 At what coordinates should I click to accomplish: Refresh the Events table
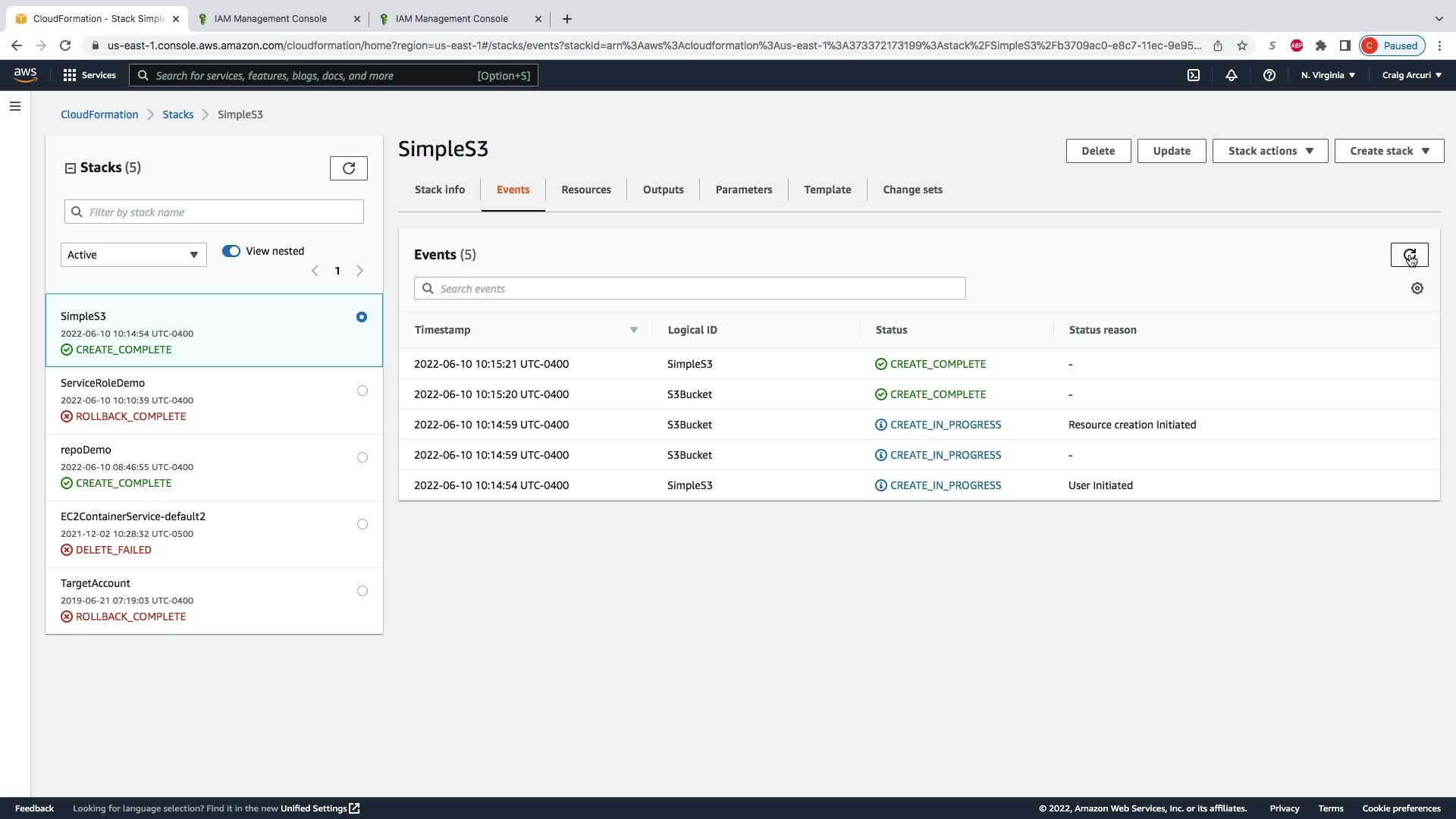pyautogui.click(x=1409, y=255)
